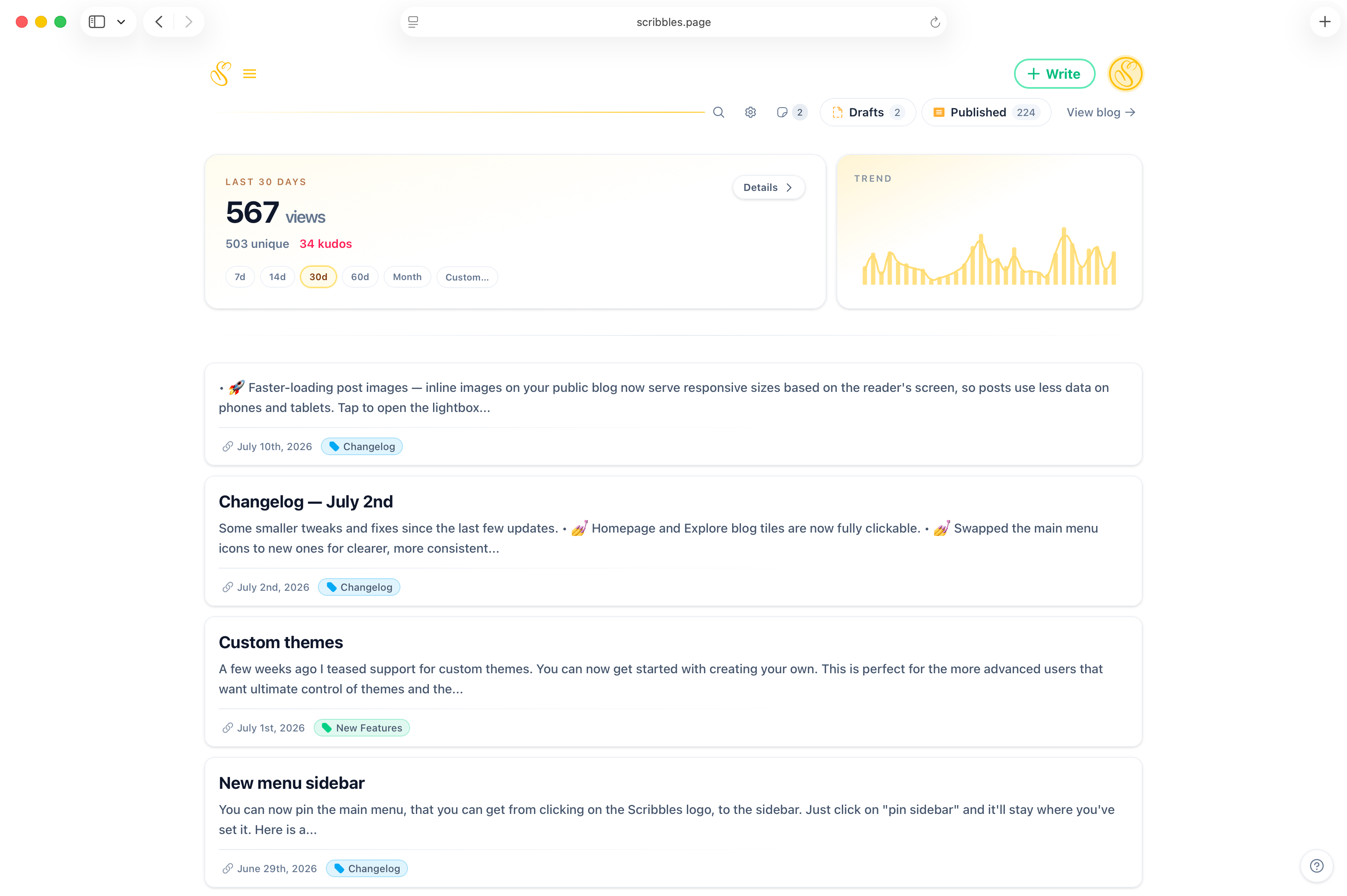Image resolution: width=1347 pixels, height=896 pixels.
Task: Select the 60d time range
Action: tap(360, 277)
